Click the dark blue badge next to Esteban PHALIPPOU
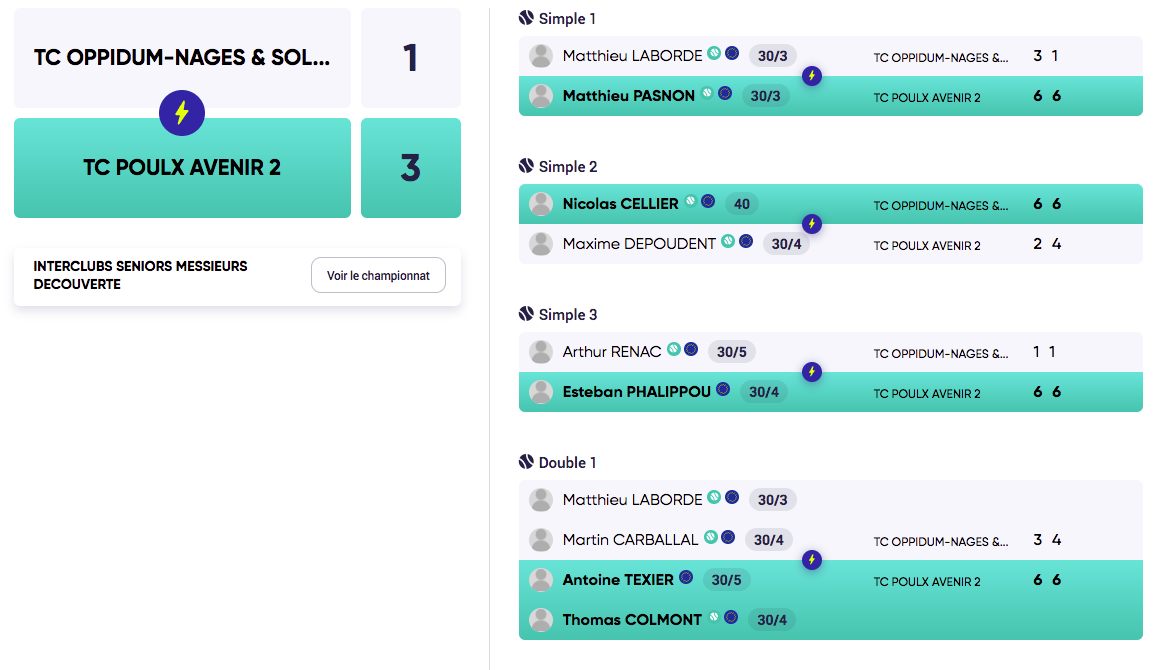1166x670 pixels. coord(723,390)
